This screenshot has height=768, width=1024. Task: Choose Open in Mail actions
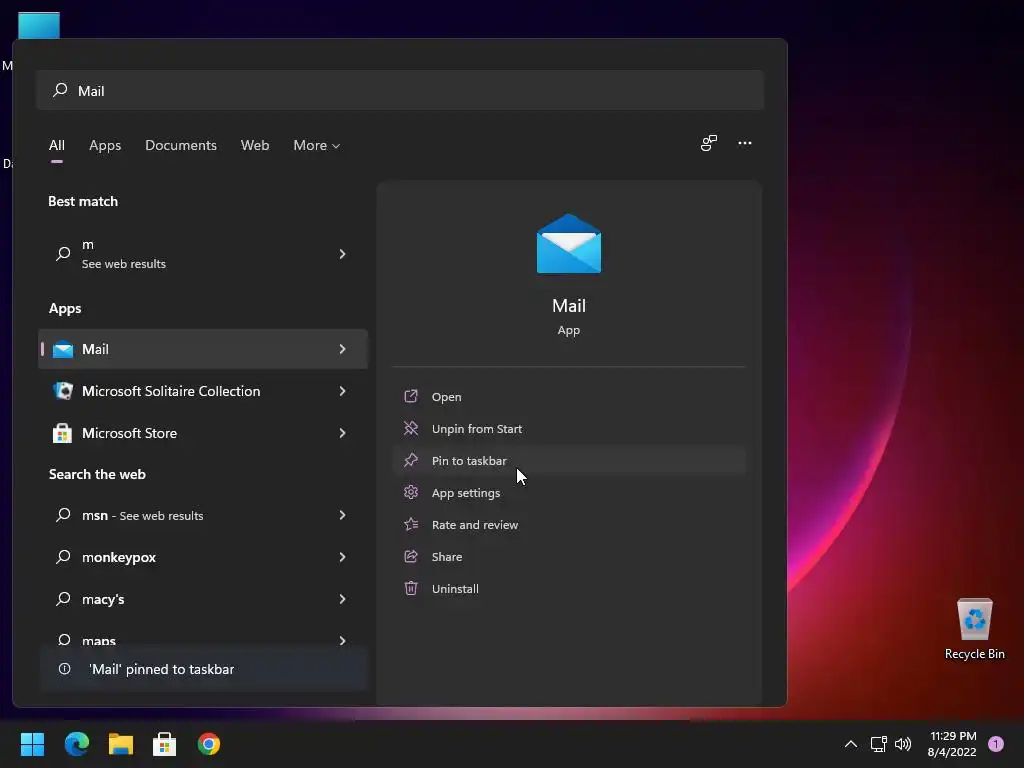click(569, 396)
